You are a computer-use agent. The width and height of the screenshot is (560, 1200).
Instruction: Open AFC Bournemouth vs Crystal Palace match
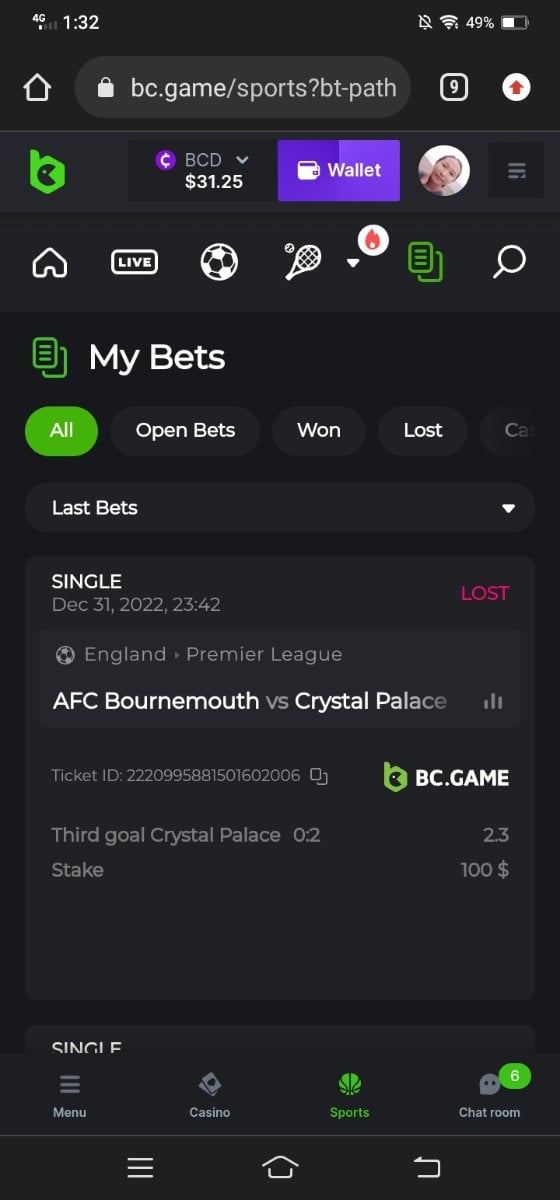tap(250, 701)
